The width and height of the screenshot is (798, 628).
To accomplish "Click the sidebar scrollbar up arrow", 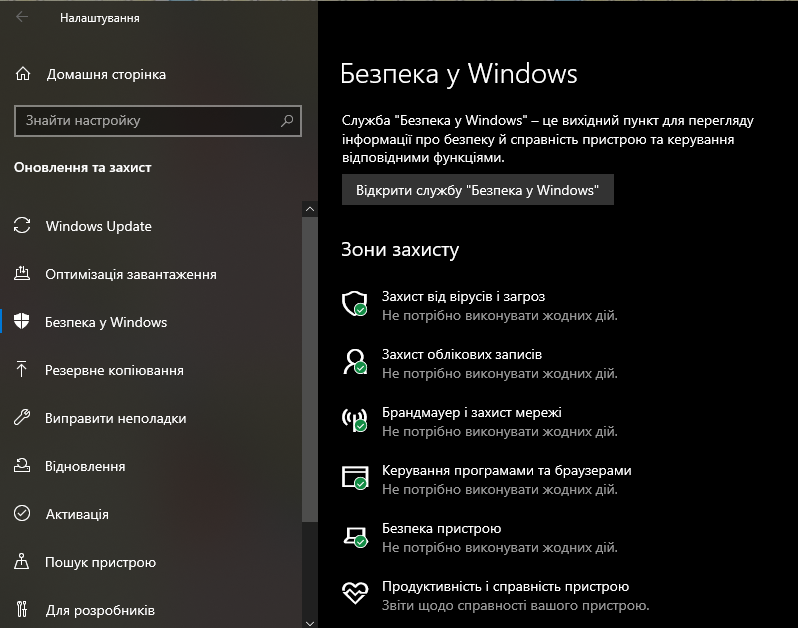I will click(x=309, y=209).
